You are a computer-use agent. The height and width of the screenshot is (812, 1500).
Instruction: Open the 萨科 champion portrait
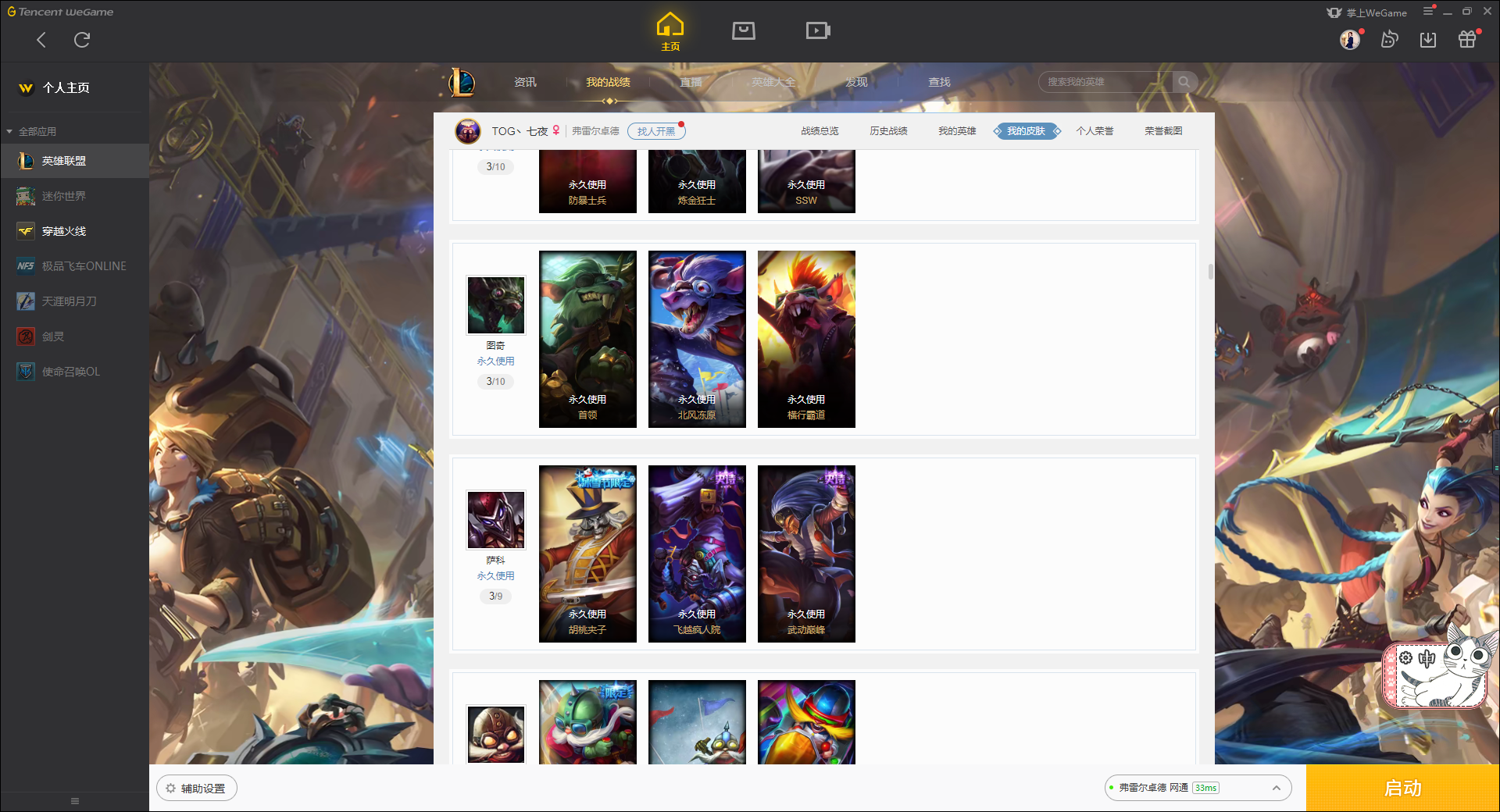click(496, 520)
